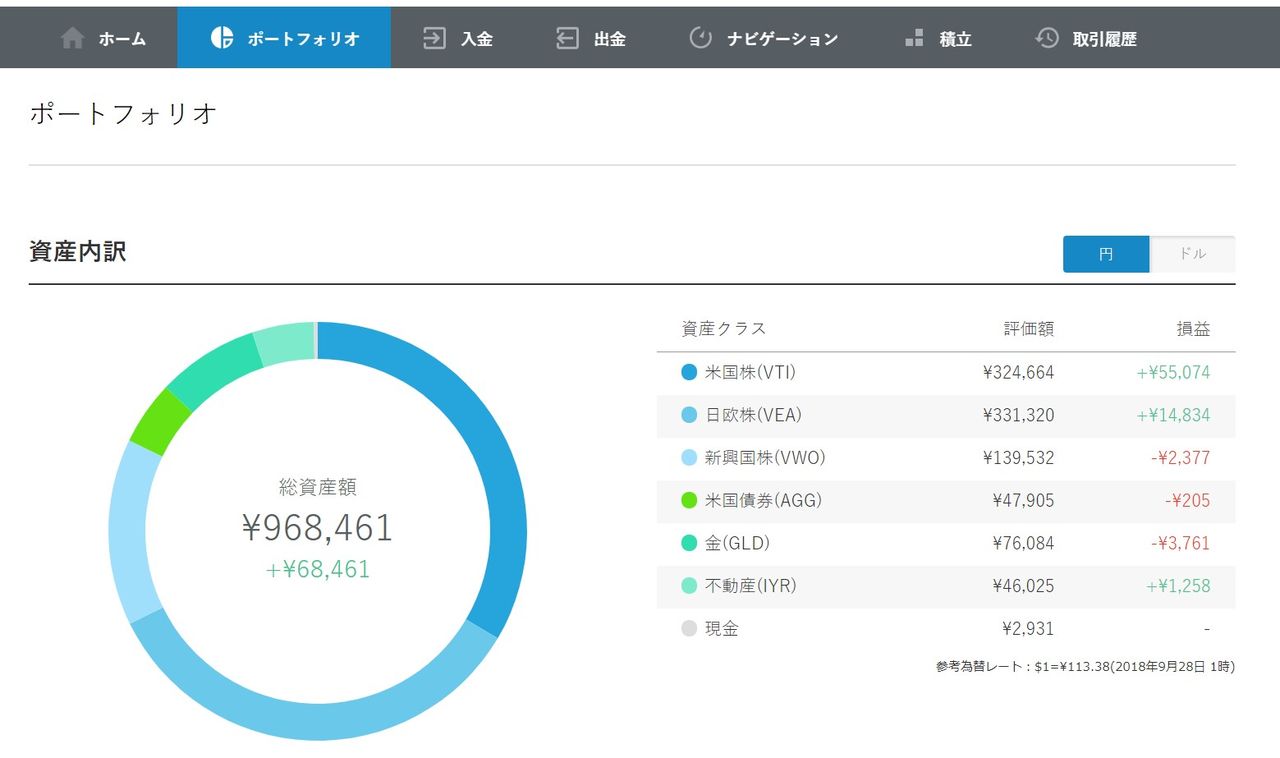1280x758 pixels.
Task: Click the 参考為替レート exchange rate note
Action: [1085, 666]
